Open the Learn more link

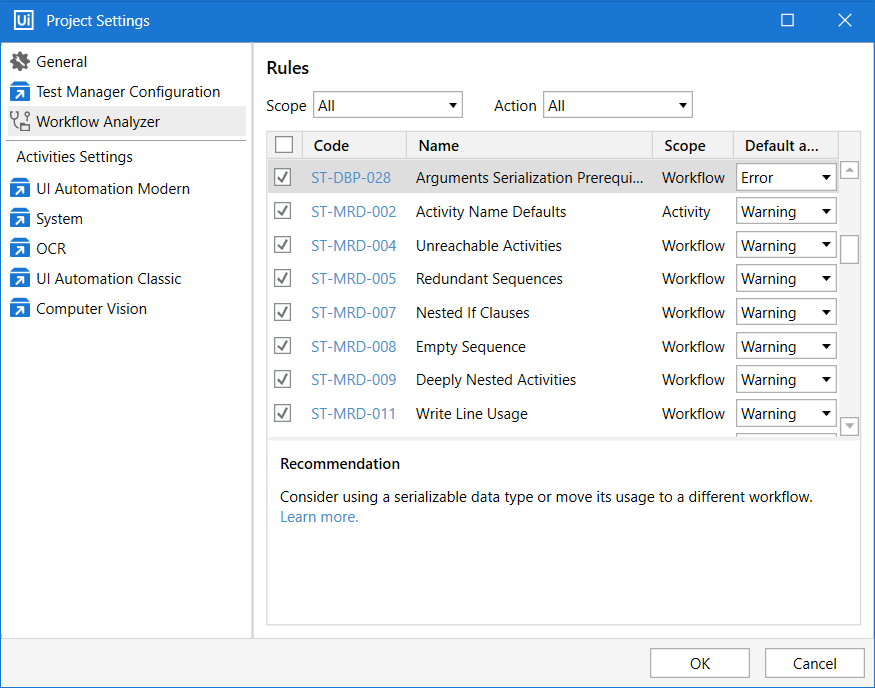pyautogui.click(x=319, y=517)
